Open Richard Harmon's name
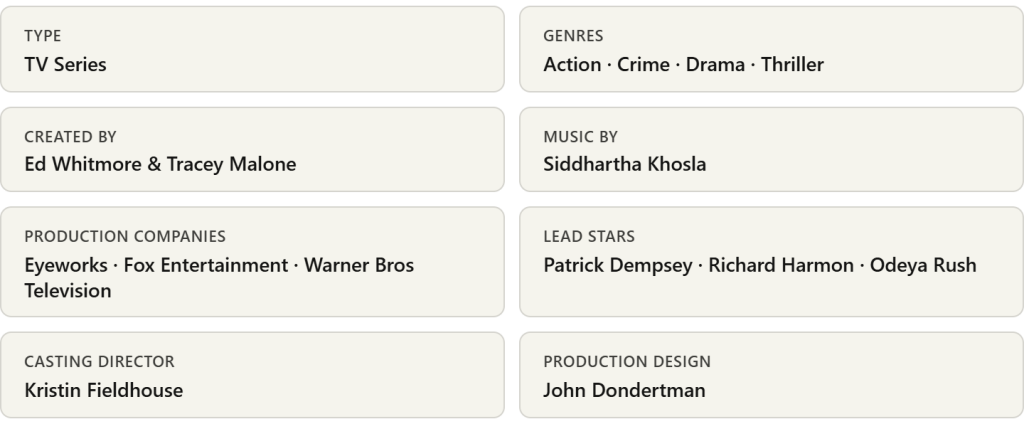1024x424 pixels. pyautogui.click(x=777, y=266)
